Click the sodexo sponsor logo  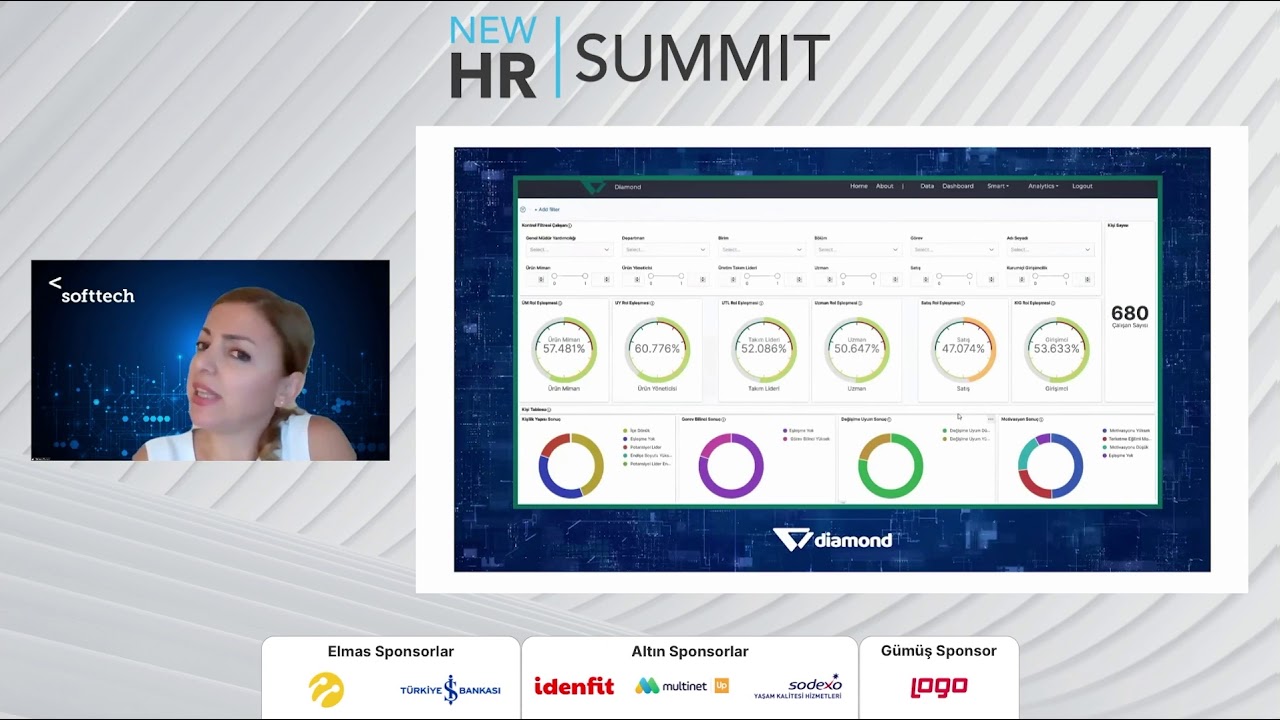click(798, 686)
